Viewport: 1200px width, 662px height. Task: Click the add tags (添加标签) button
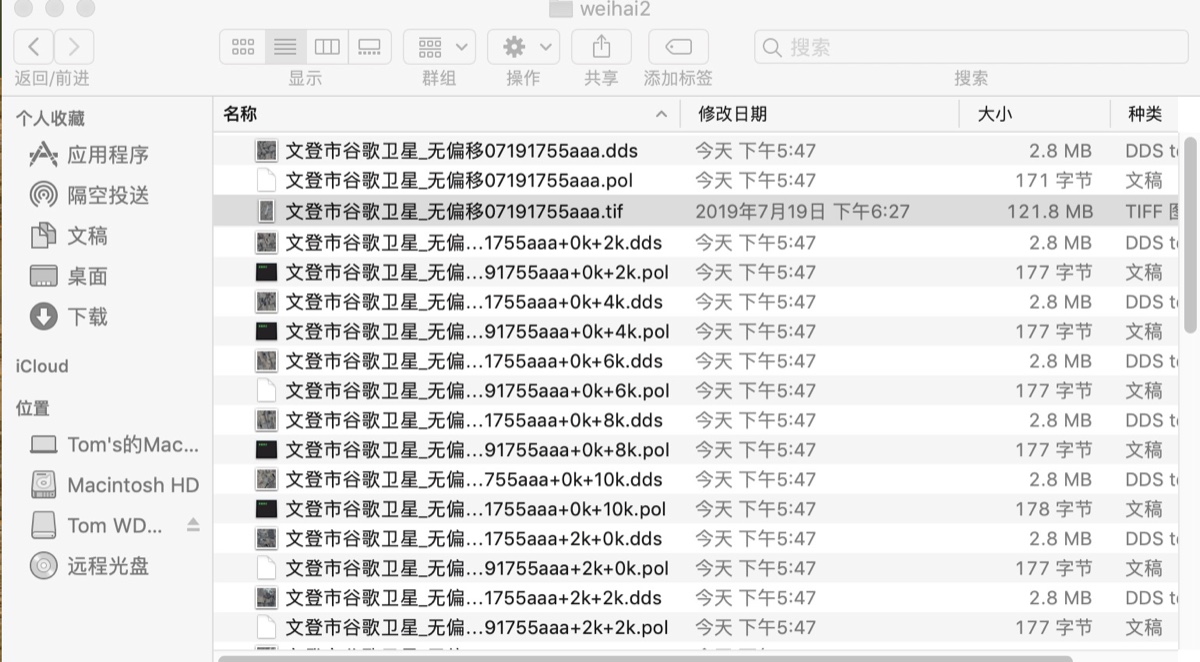[x=678, y=47]
